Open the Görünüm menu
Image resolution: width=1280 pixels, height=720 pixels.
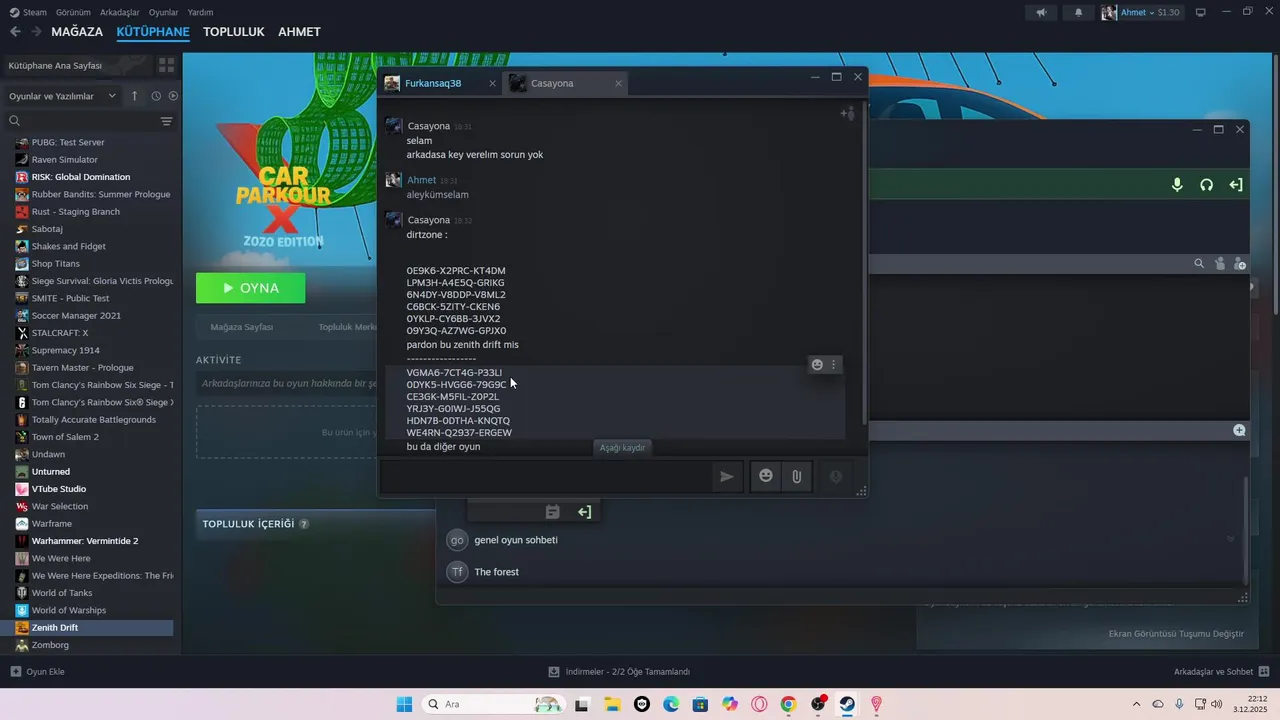coord(73,12)
